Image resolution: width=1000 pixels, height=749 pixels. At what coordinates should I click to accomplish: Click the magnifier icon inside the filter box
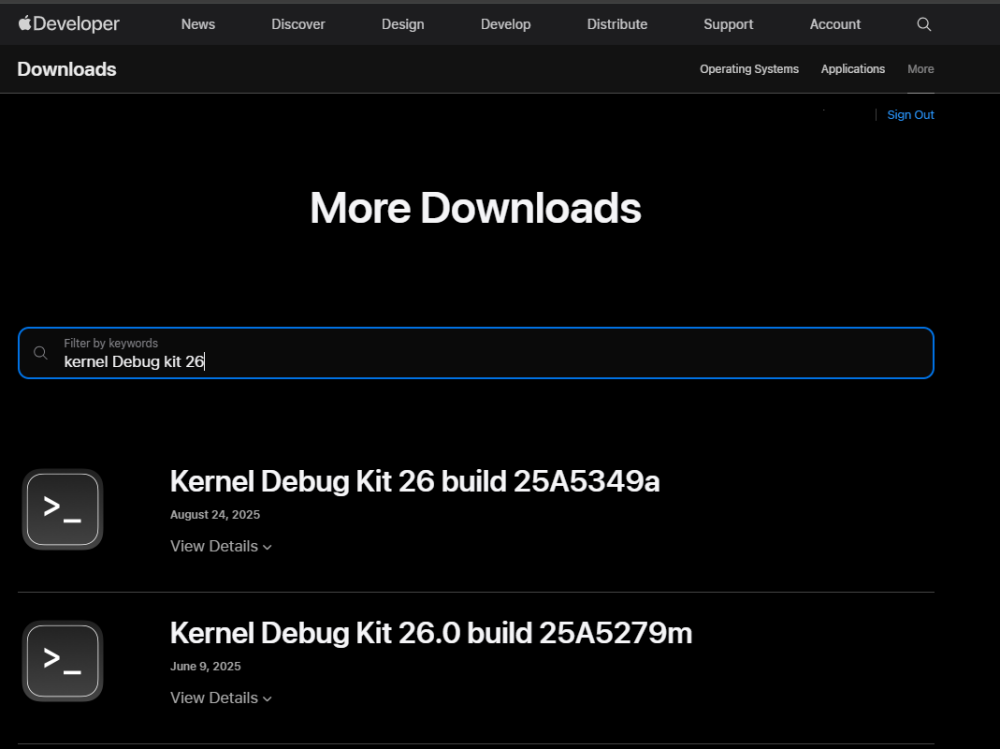click(x=40, y=353)
